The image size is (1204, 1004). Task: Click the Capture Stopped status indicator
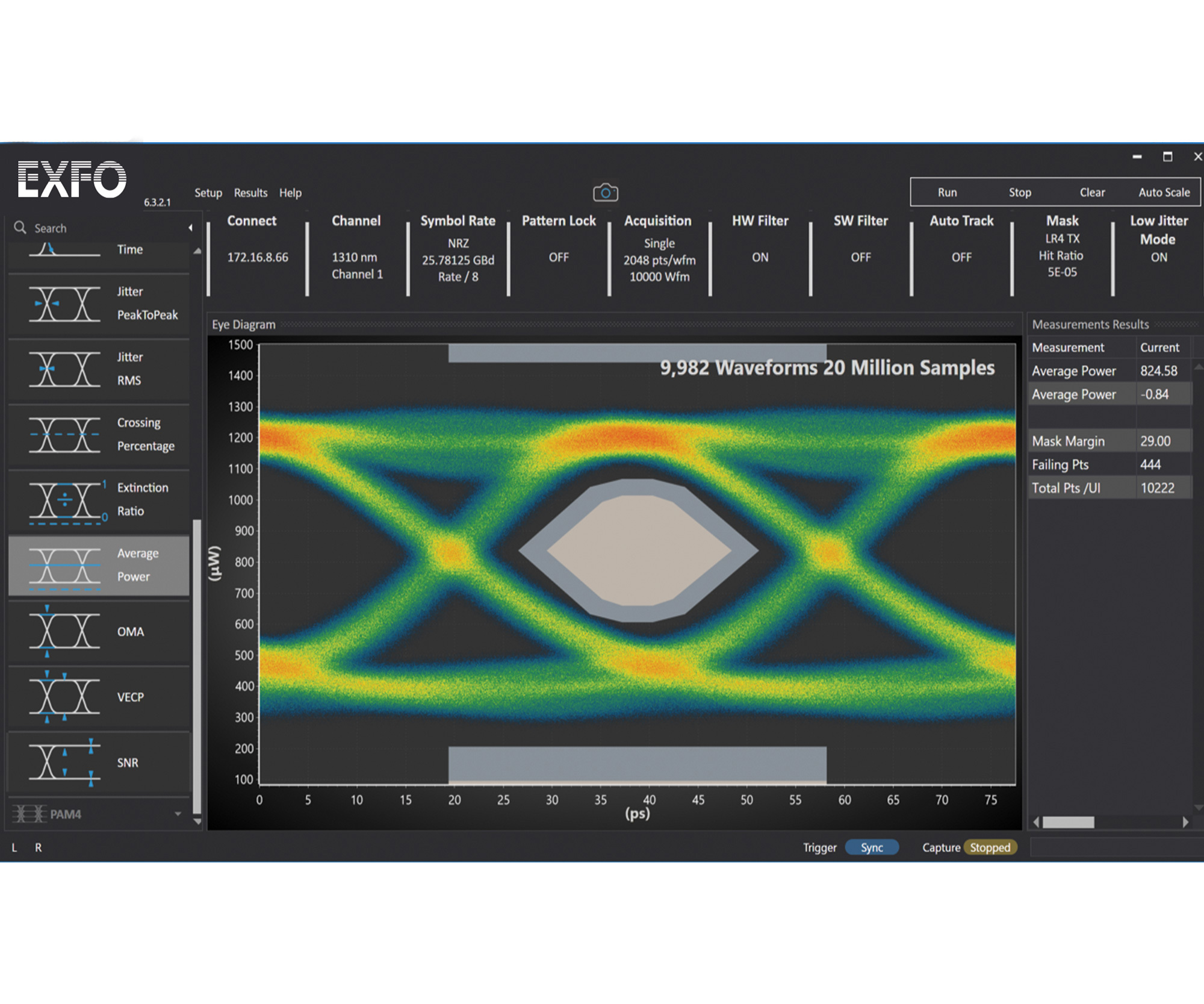(x=990, y=847)
